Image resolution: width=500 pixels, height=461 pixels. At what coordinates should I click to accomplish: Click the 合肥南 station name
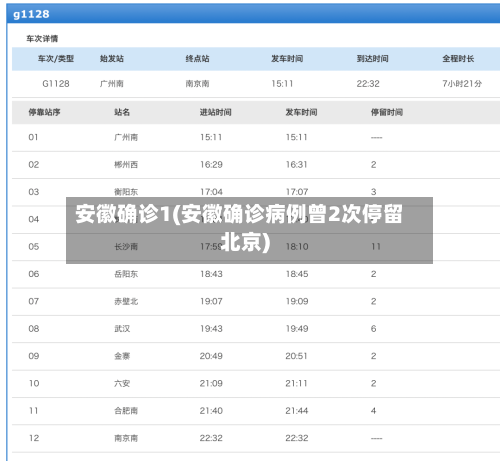click(x=126, y=410)
